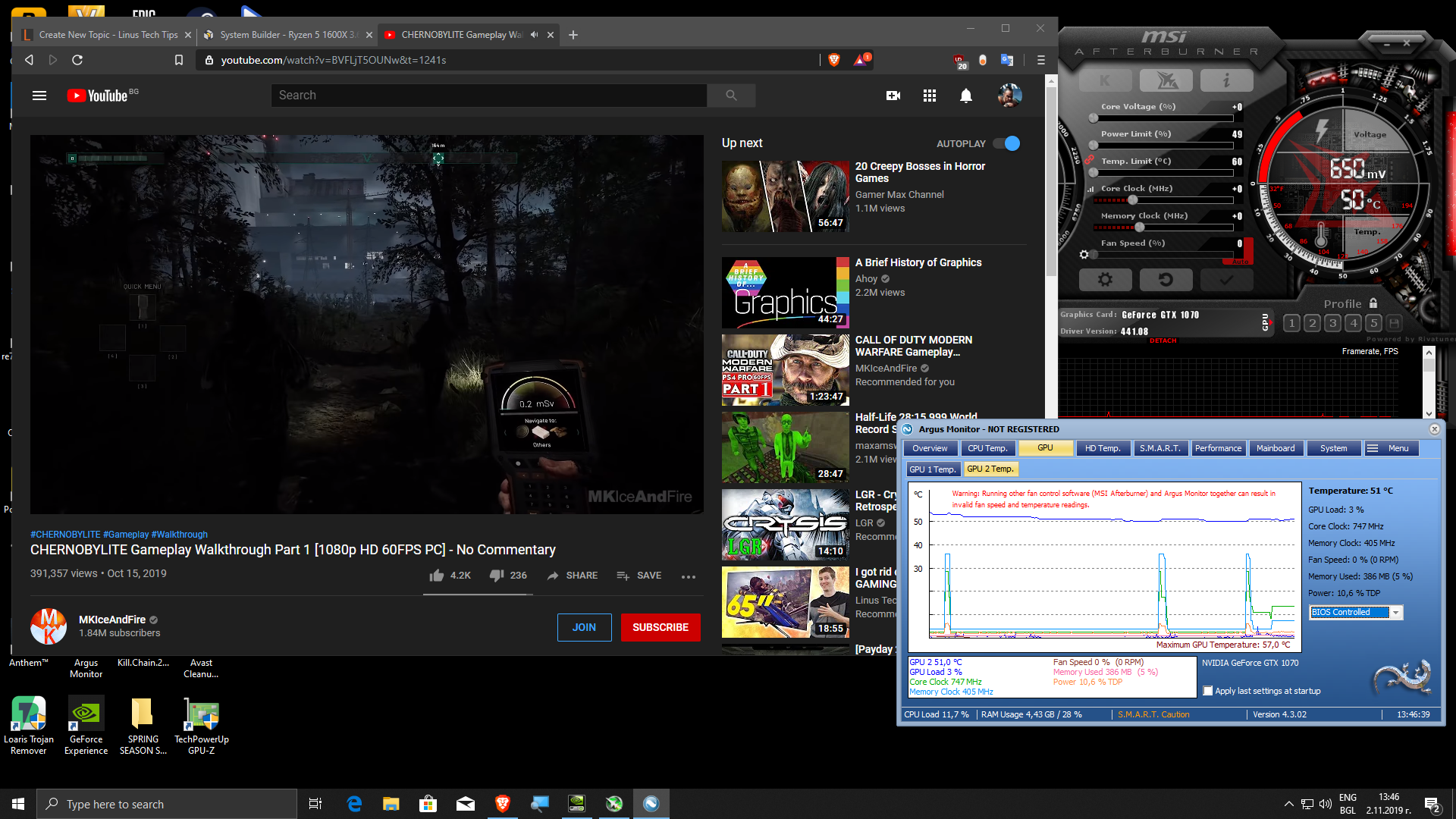Check Apply last settings at startup

[1208, 691]
